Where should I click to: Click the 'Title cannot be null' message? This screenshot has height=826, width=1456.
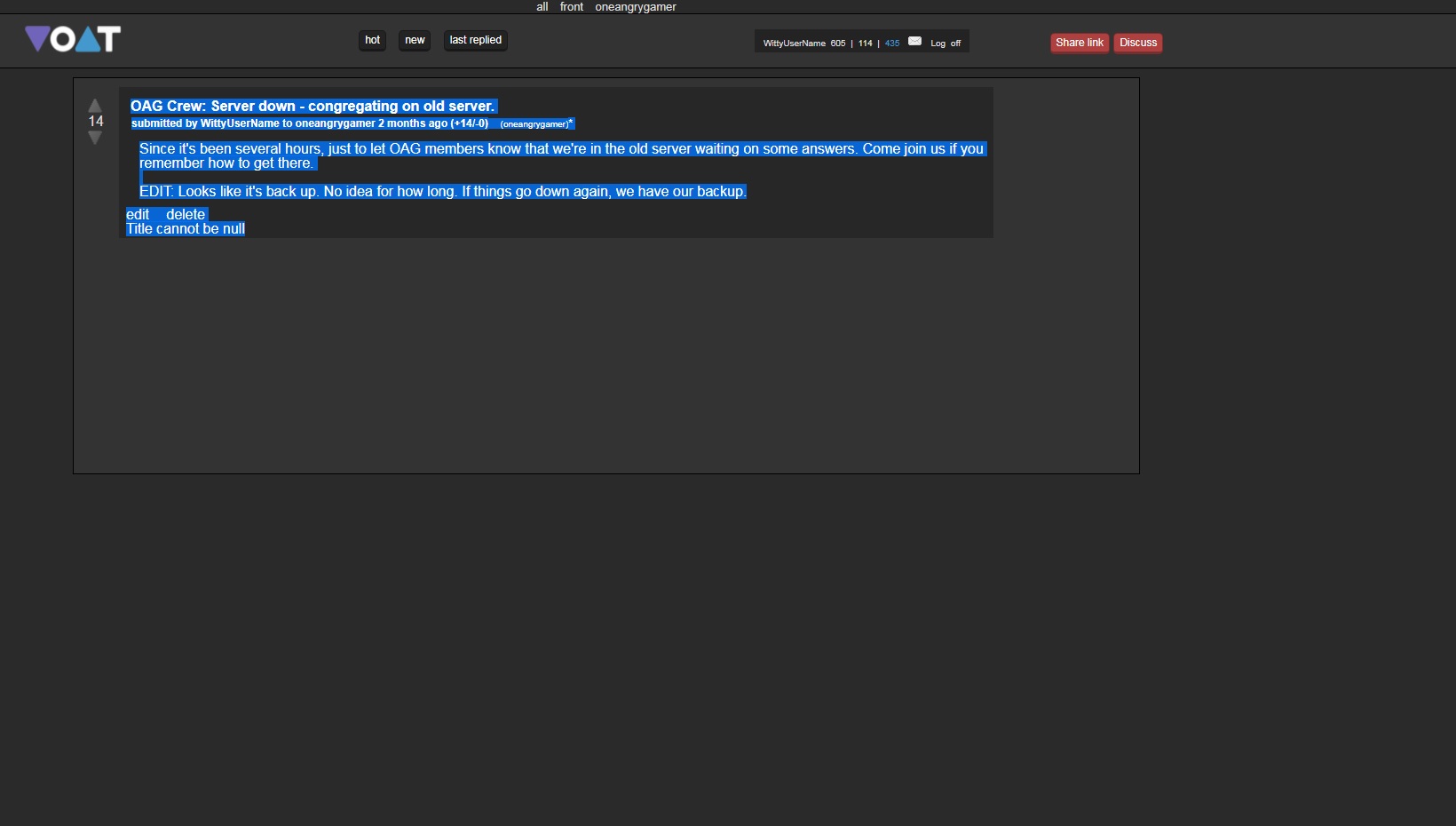tap(186, 229)
